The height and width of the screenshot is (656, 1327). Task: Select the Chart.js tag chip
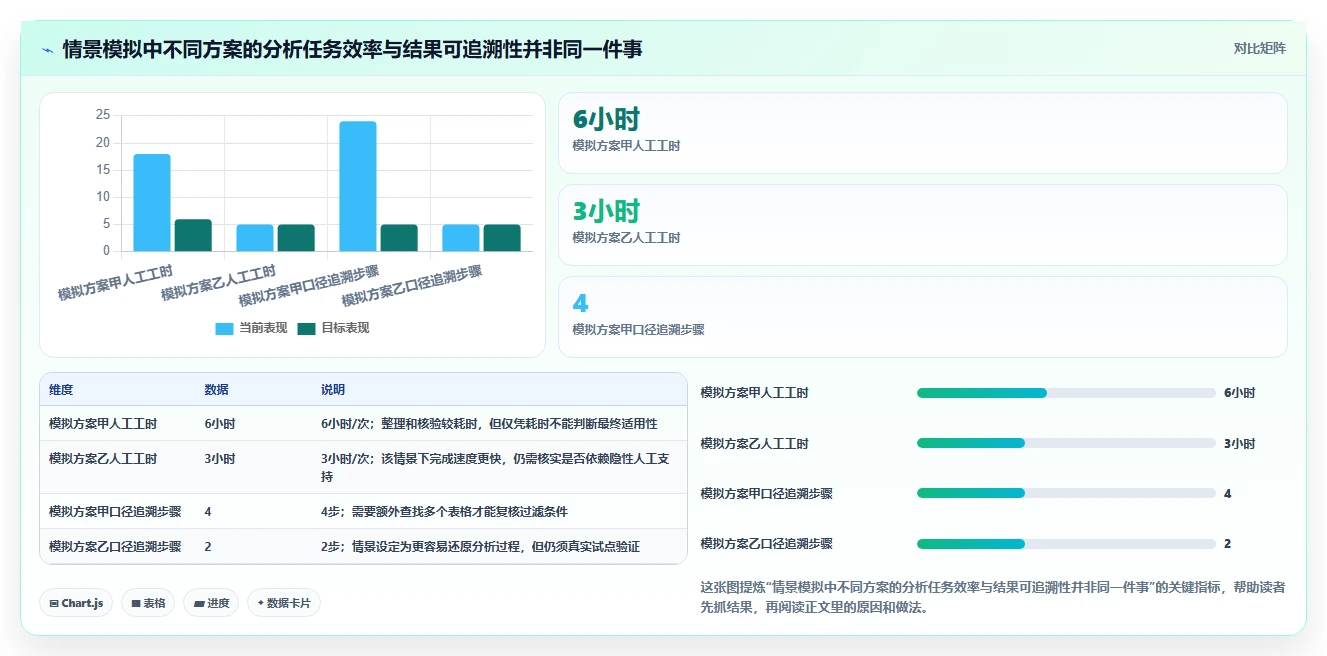click(x=76, y=603)
